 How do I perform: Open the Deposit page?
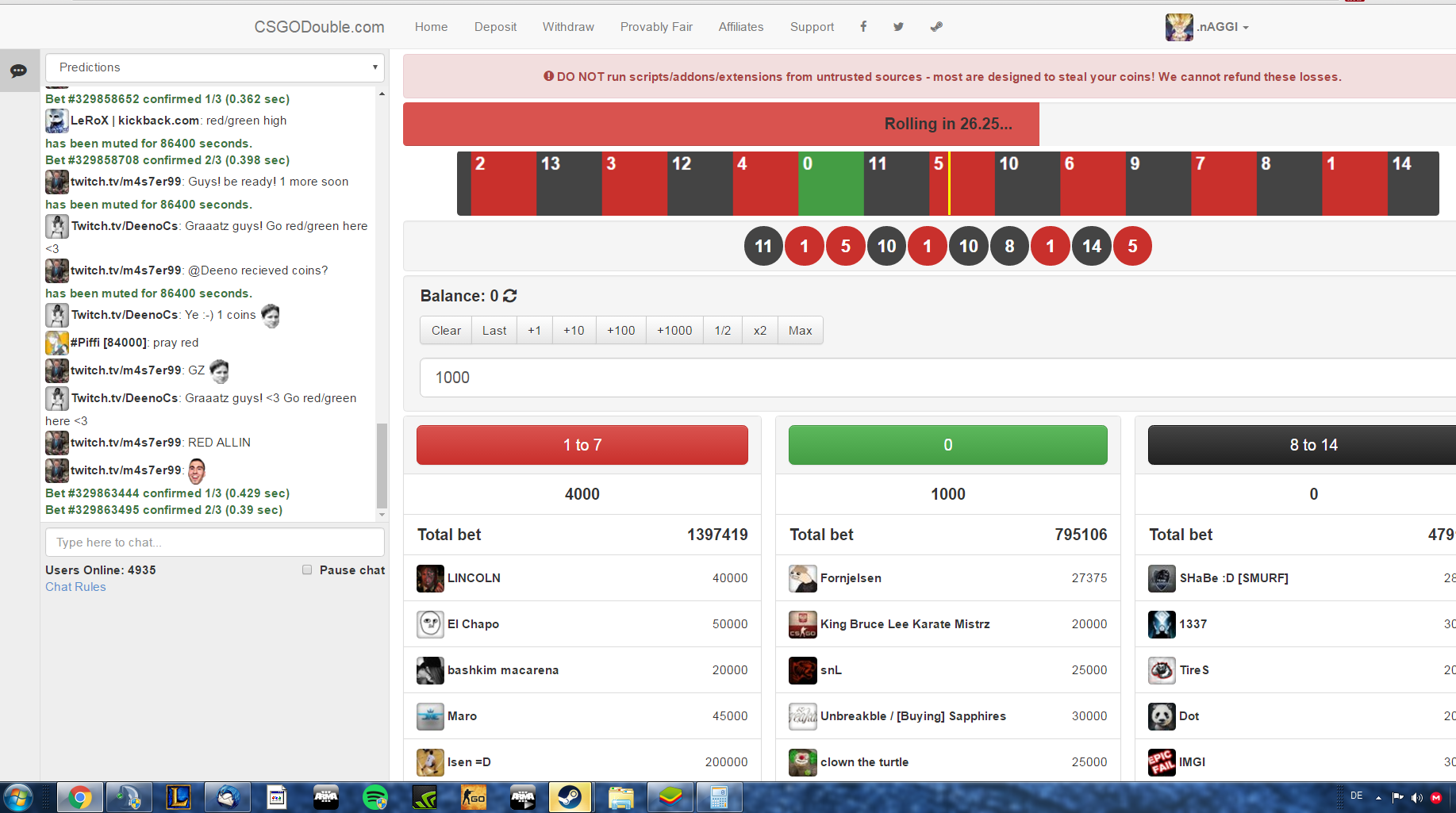[495, 27]
